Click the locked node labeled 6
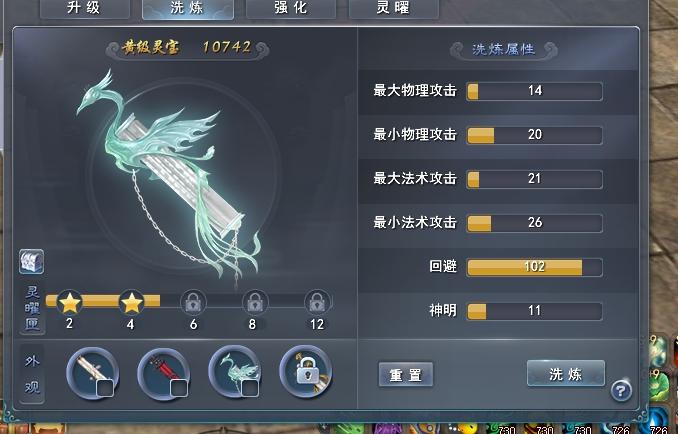678x434 pixels. 193,302
